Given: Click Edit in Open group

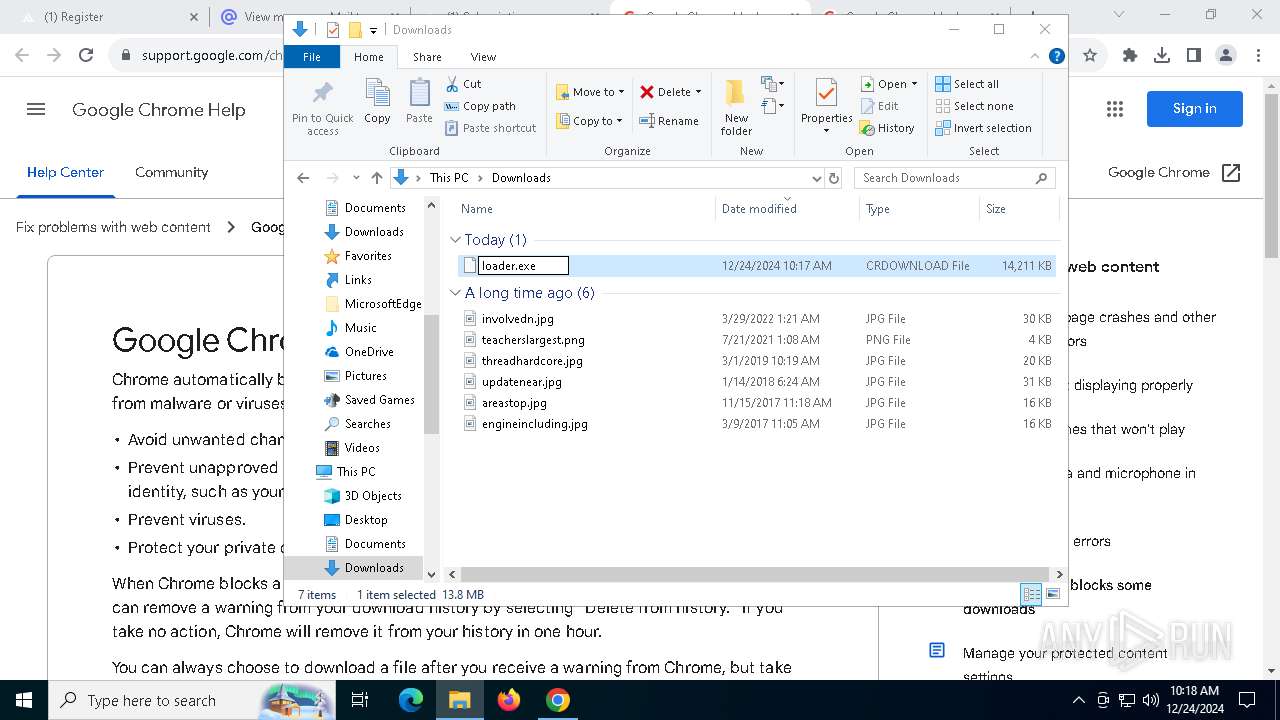Looking at the screenshot, I should [x=880, y=106].
